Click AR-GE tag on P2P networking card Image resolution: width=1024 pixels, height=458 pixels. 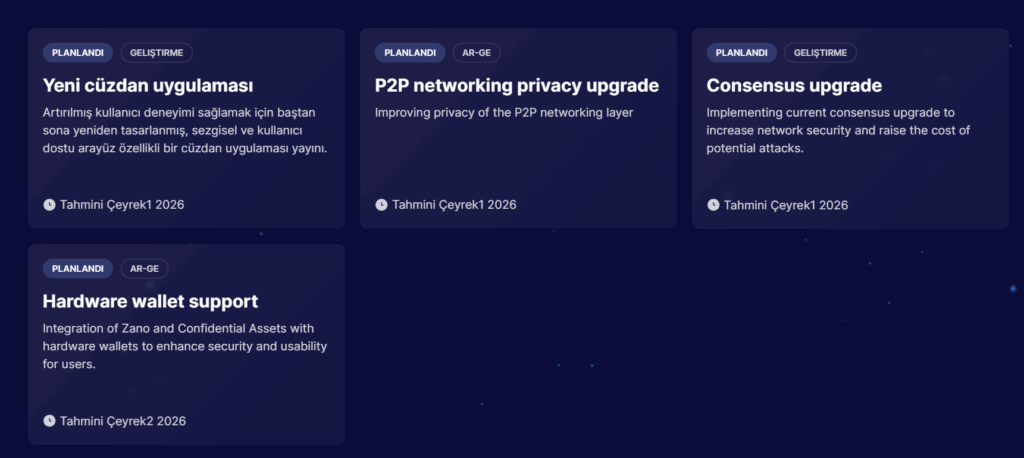click(476, 53)
